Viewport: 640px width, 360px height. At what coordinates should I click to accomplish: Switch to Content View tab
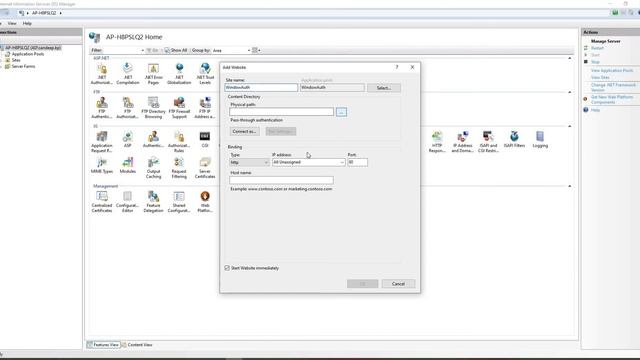[x=137, y=345]
